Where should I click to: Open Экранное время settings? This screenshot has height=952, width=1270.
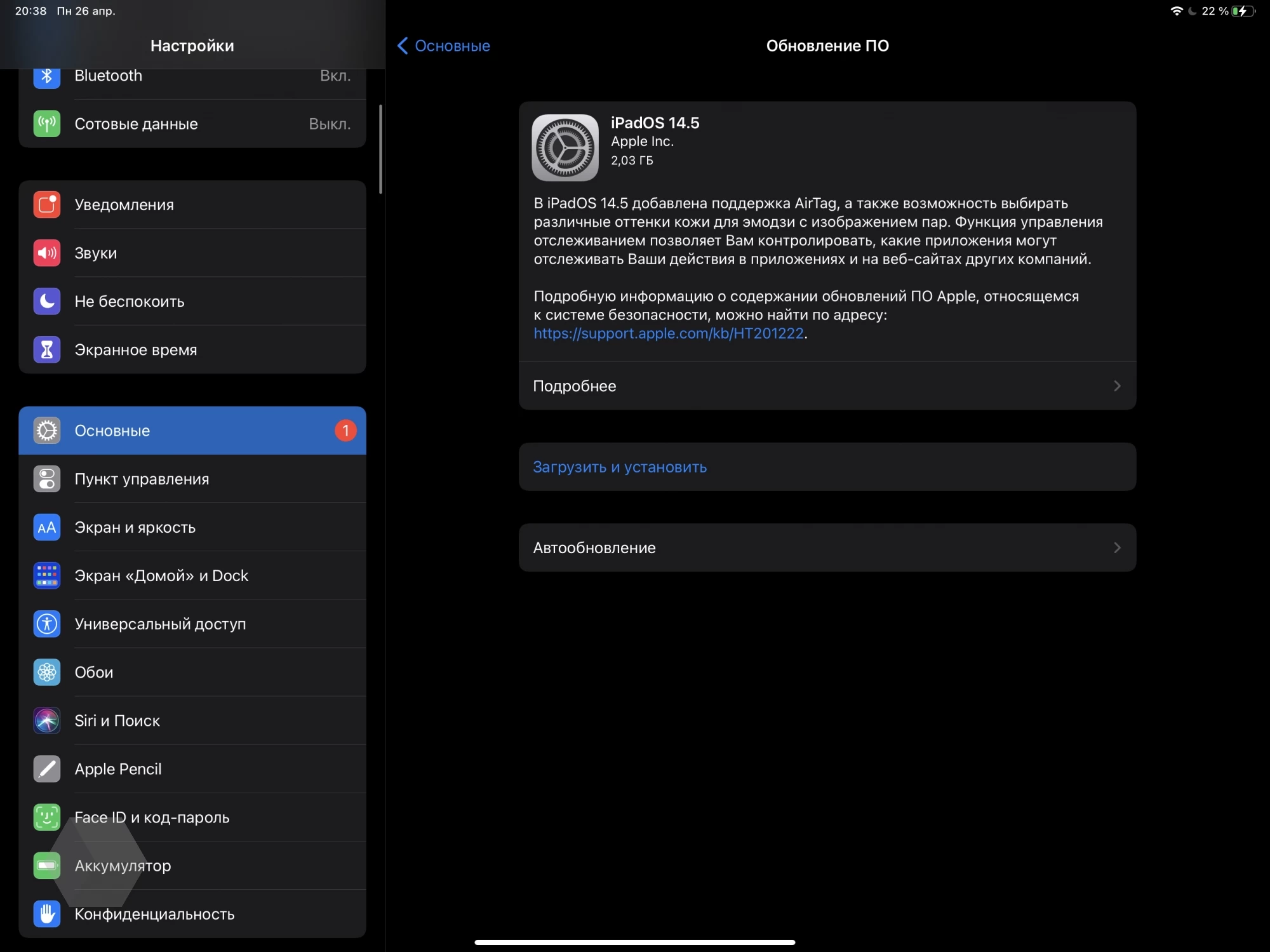tap(192, 349)
